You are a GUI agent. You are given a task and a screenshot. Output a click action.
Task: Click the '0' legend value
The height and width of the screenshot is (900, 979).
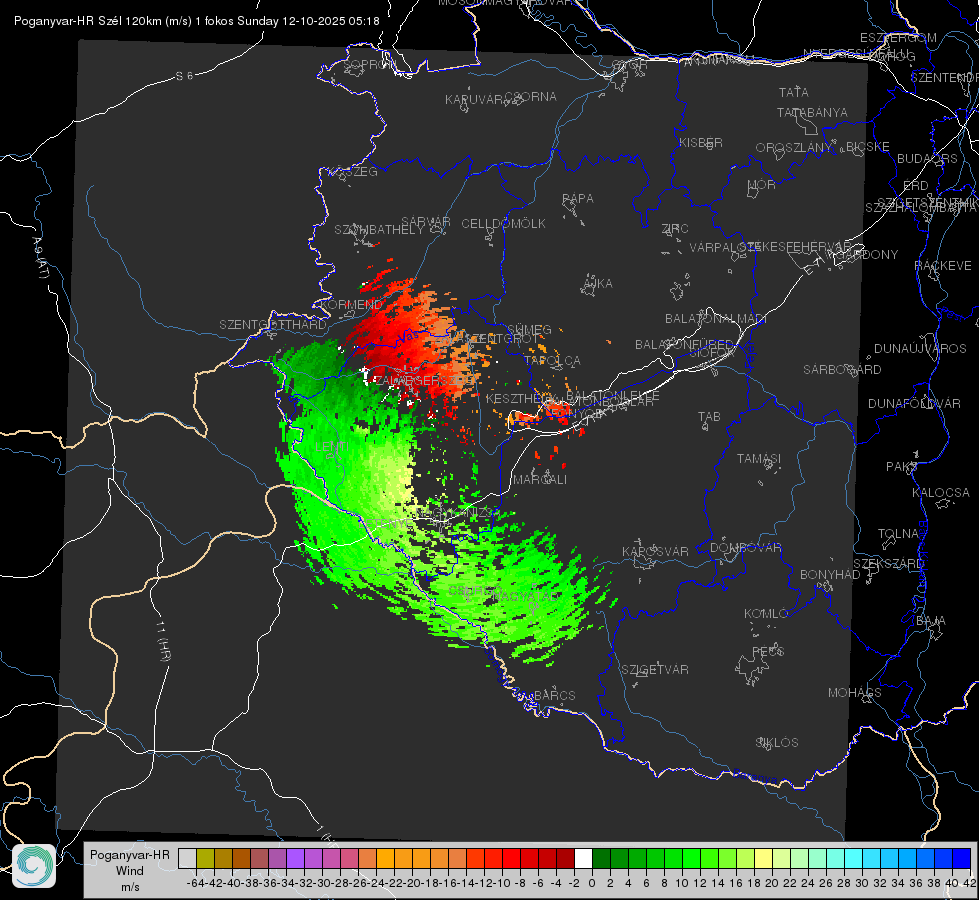pyautogui.click(x=592, y=883)
